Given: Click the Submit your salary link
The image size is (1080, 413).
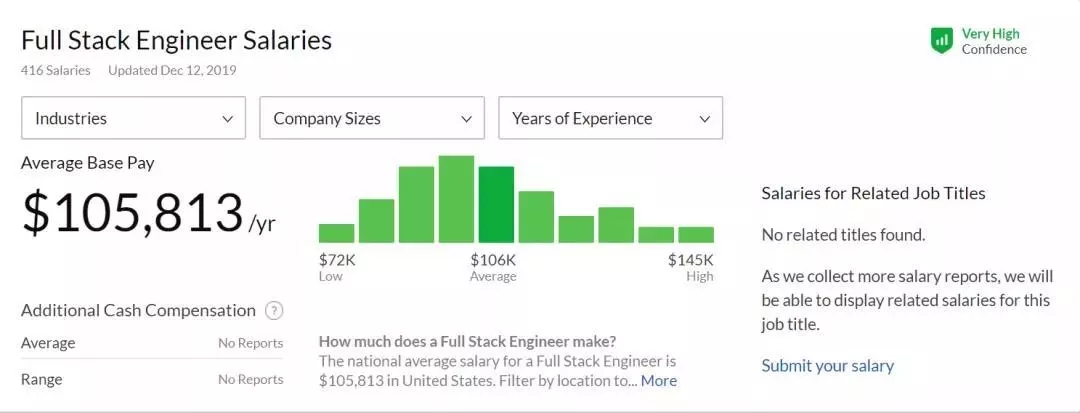Looking at the screenshot, I should tap(827, 366).
